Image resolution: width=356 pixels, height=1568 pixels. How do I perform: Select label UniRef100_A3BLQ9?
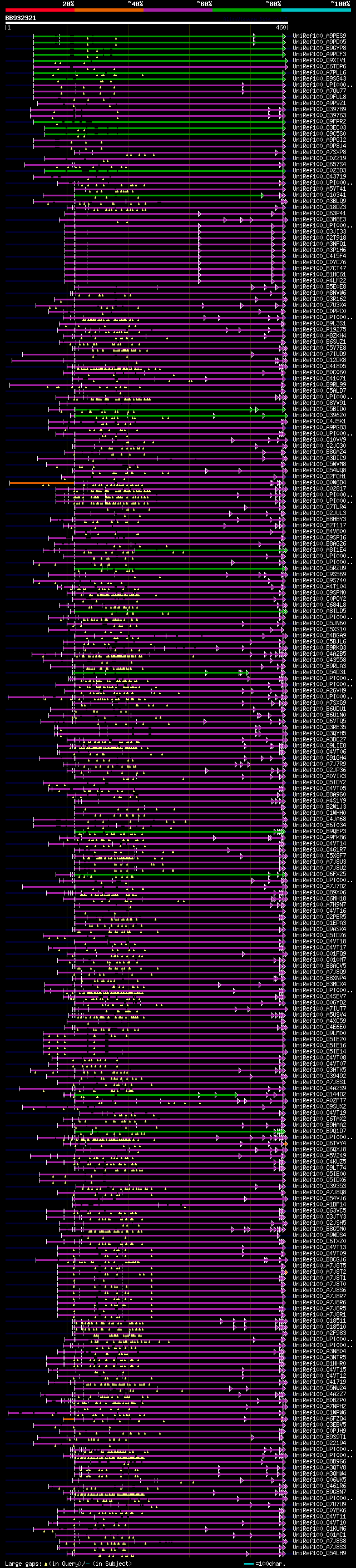[x=319, y=201]
